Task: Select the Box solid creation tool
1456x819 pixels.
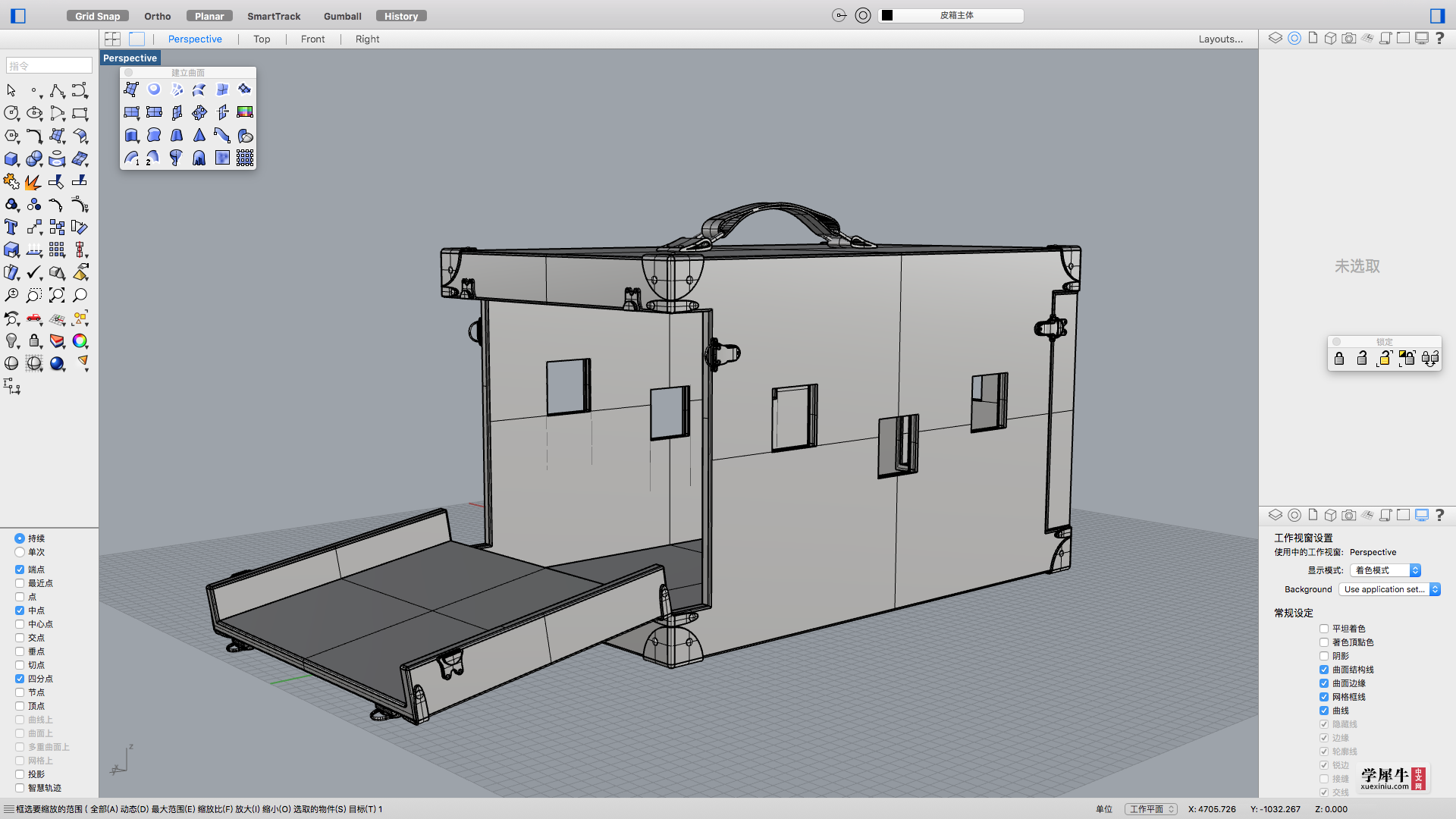Action: [11, 159]
